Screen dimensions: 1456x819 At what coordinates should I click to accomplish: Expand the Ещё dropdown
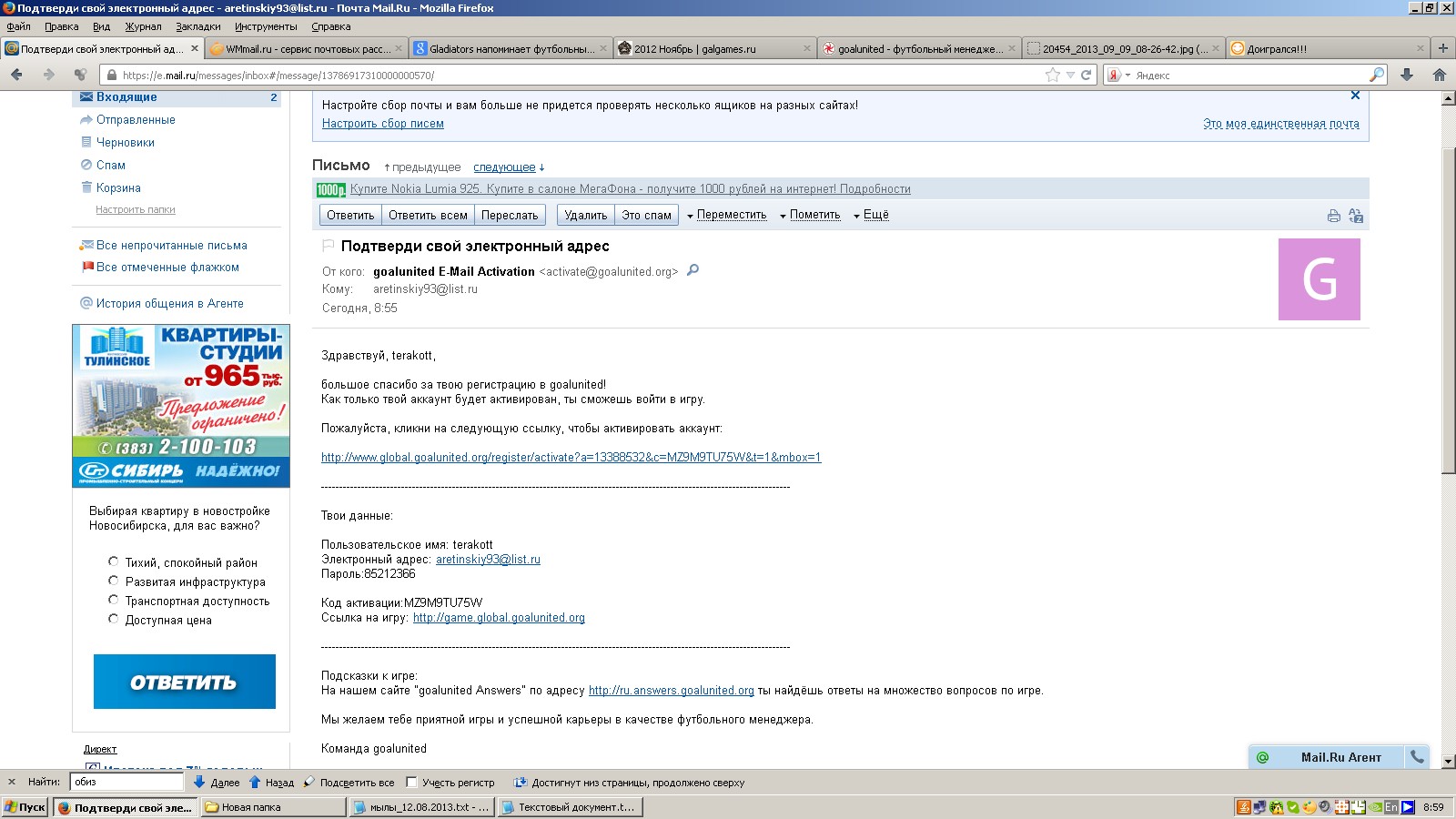(x=871, y=216)
